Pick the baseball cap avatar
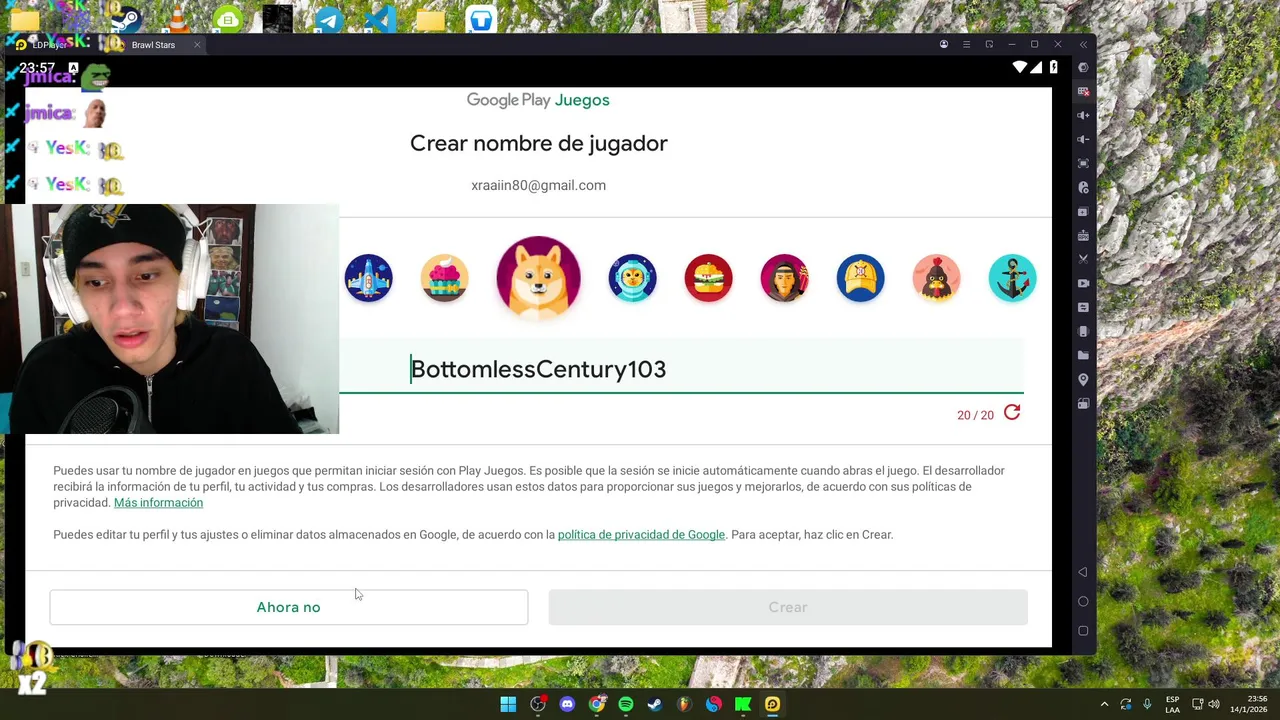Image resolution: width=1280 pixels, height=720 pixels. [860, 278]
